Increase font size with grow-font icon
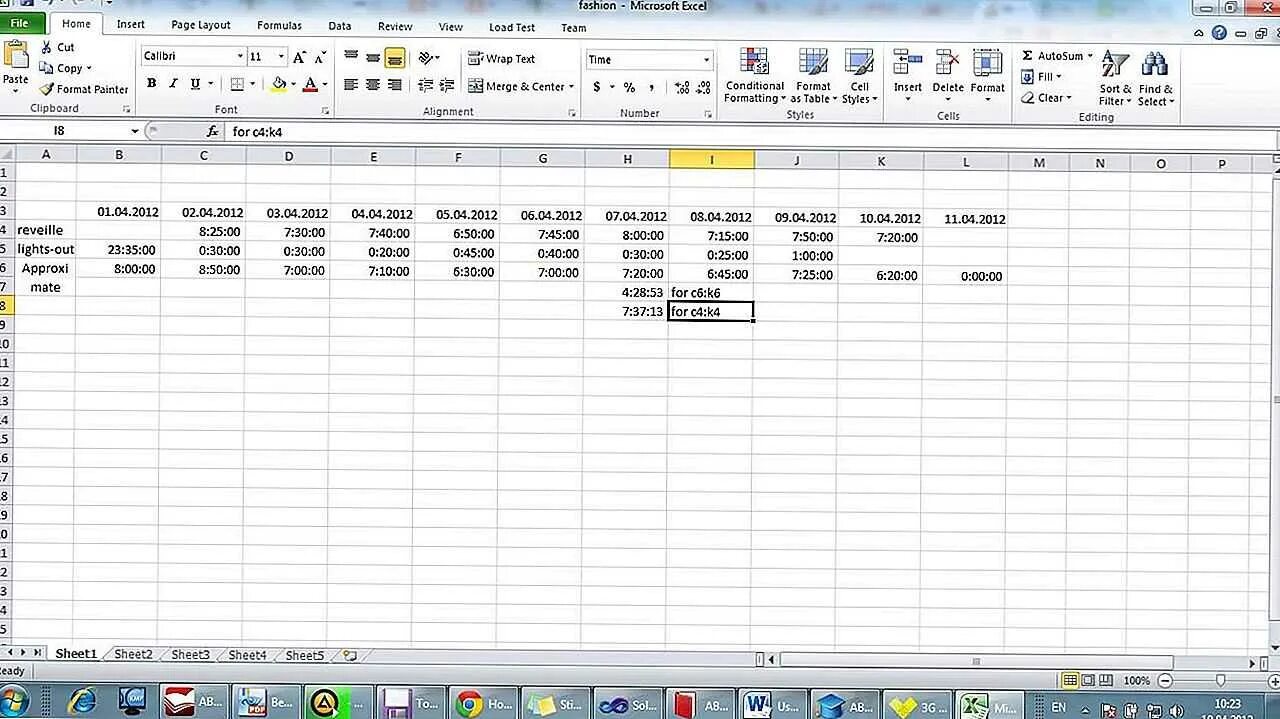The image size is (1280, 719). [x=299, y=57]
